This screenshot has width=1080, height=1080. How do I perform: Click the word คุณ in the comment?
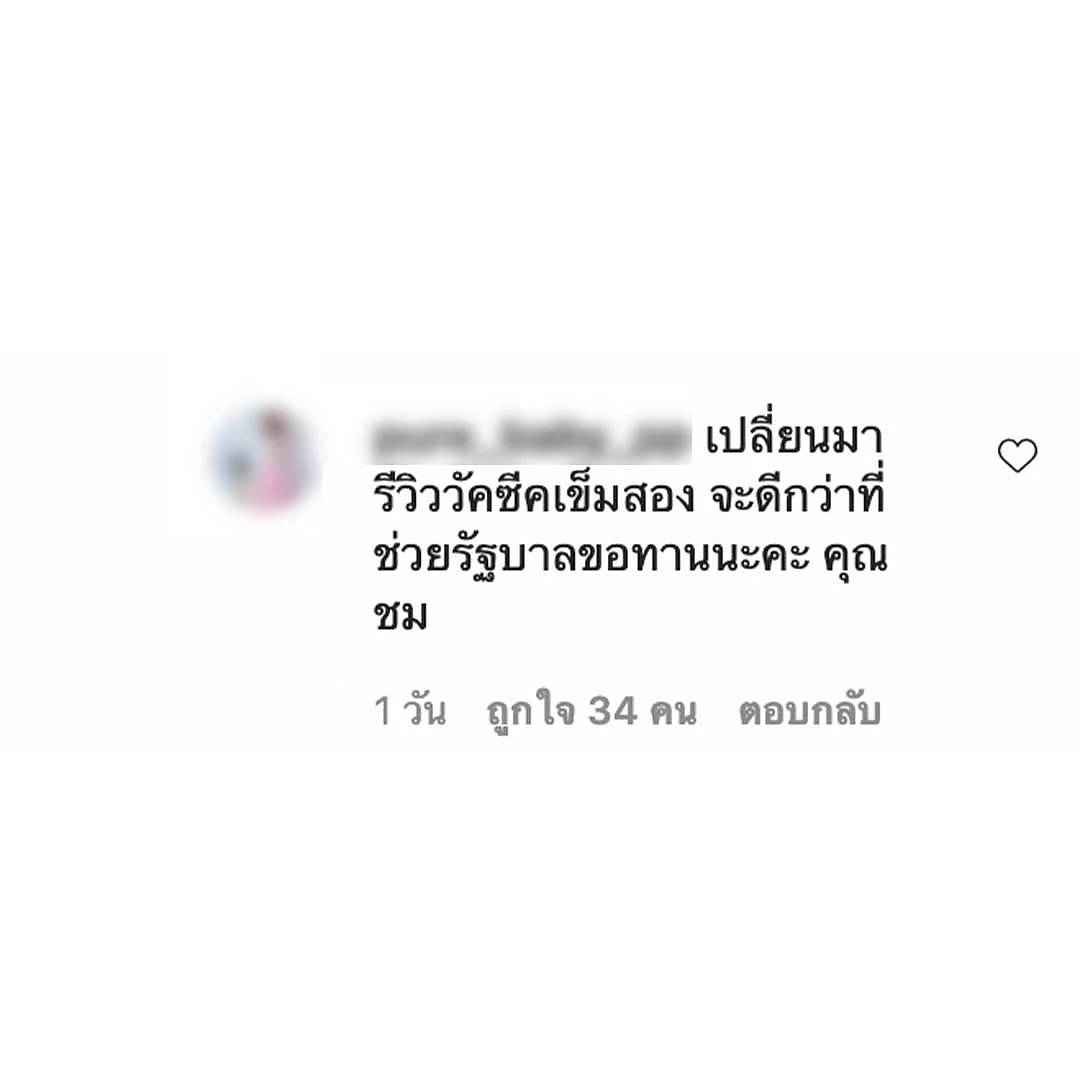855,557
